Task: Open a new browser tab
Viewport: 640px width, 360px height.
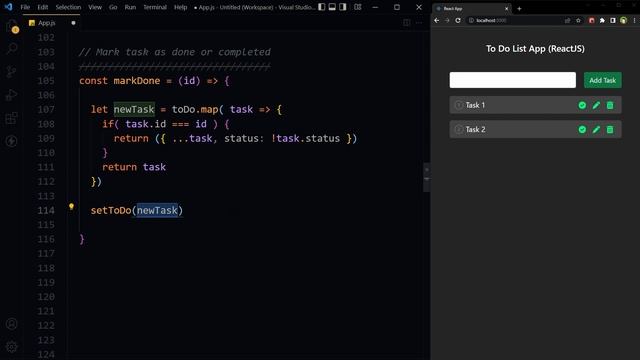Action: pyautogui.click(x=519, y=8)
